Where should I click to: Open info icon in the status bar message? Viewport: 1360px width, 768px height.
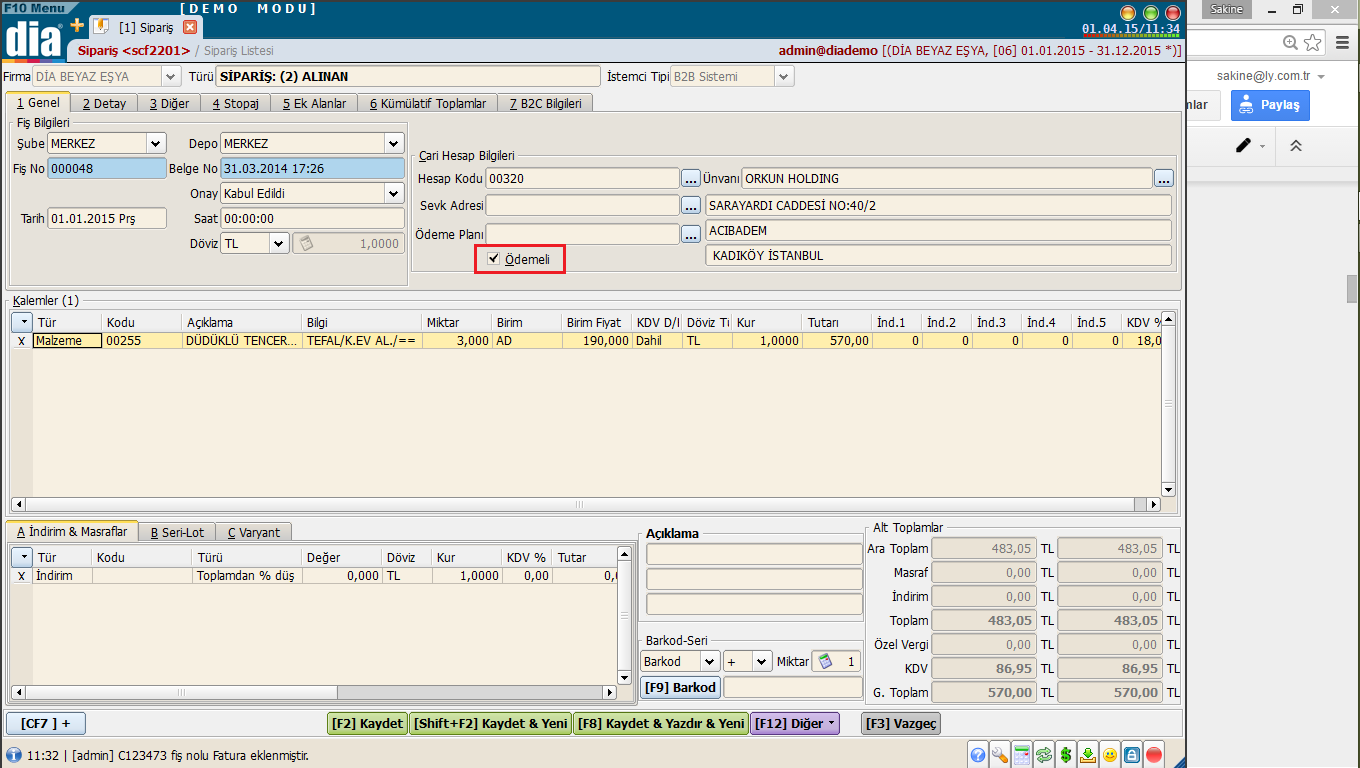point(14,755)
